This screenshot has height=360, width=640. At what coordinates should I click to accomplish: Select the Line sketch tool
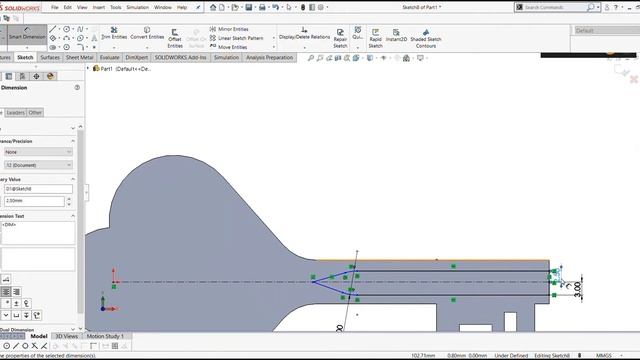(53, 29)
